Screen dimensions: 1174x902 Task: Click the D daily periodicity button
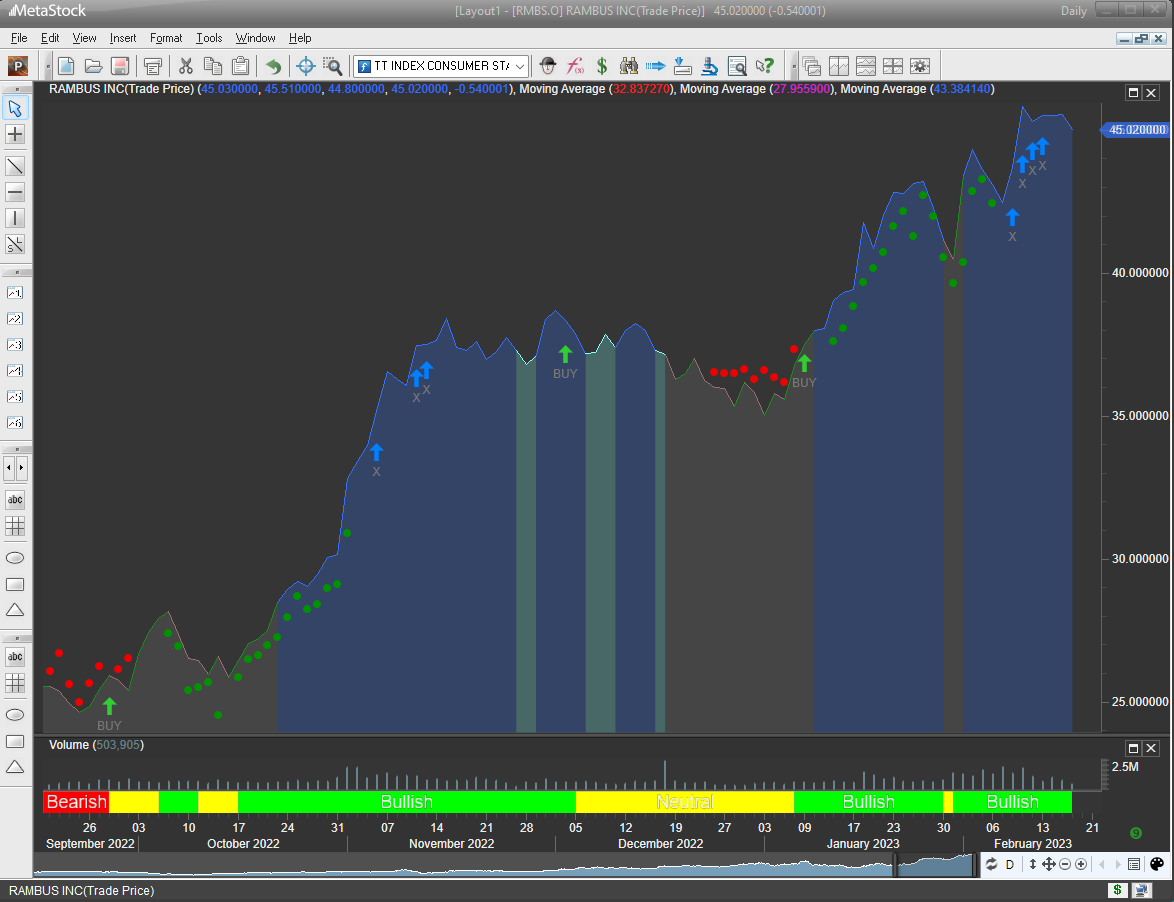[1009, 865]
